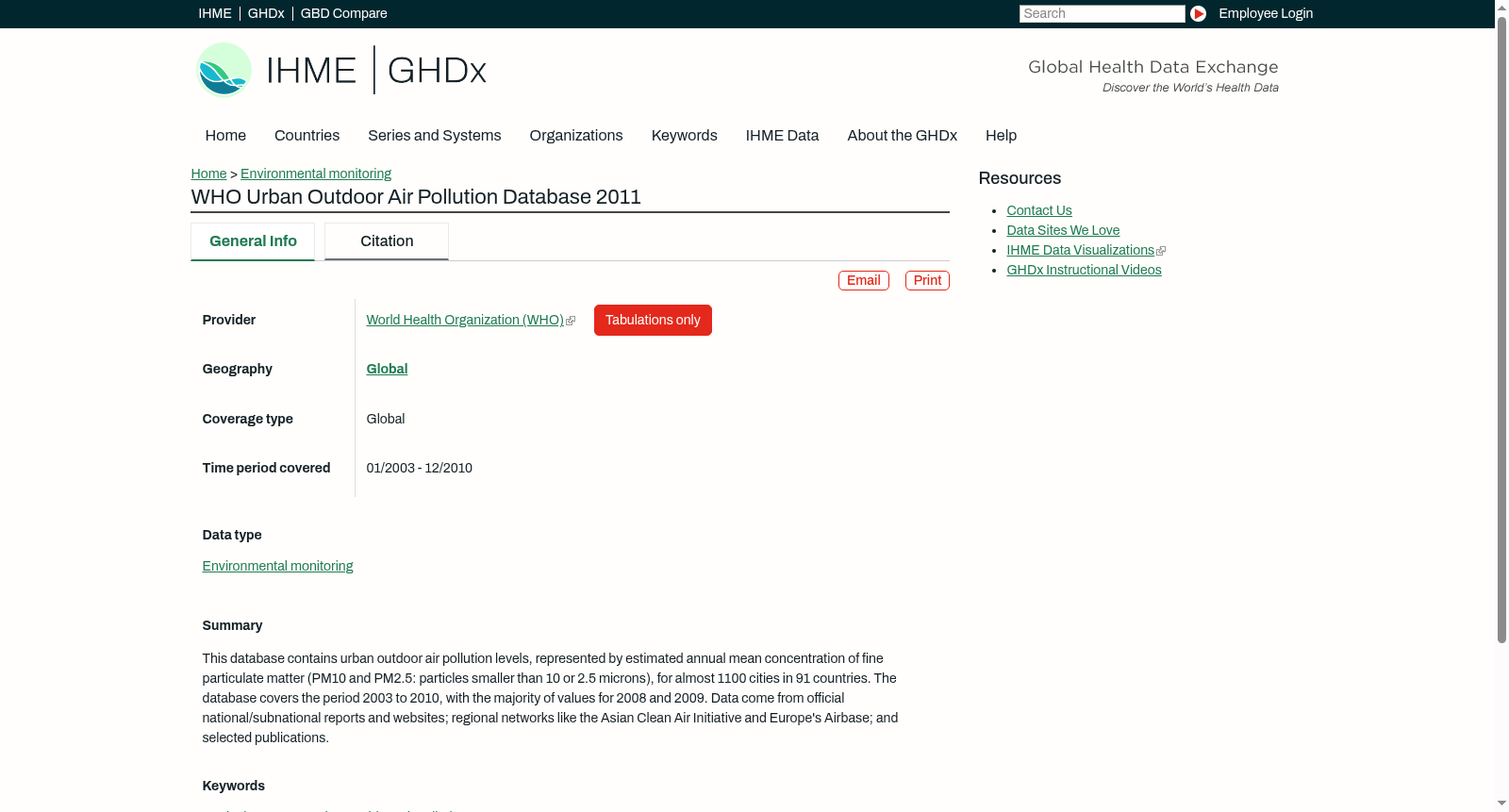Screen dimensions: 1509x812
Task: Click the 'Time period covered' label
Action: pos(266,468)
